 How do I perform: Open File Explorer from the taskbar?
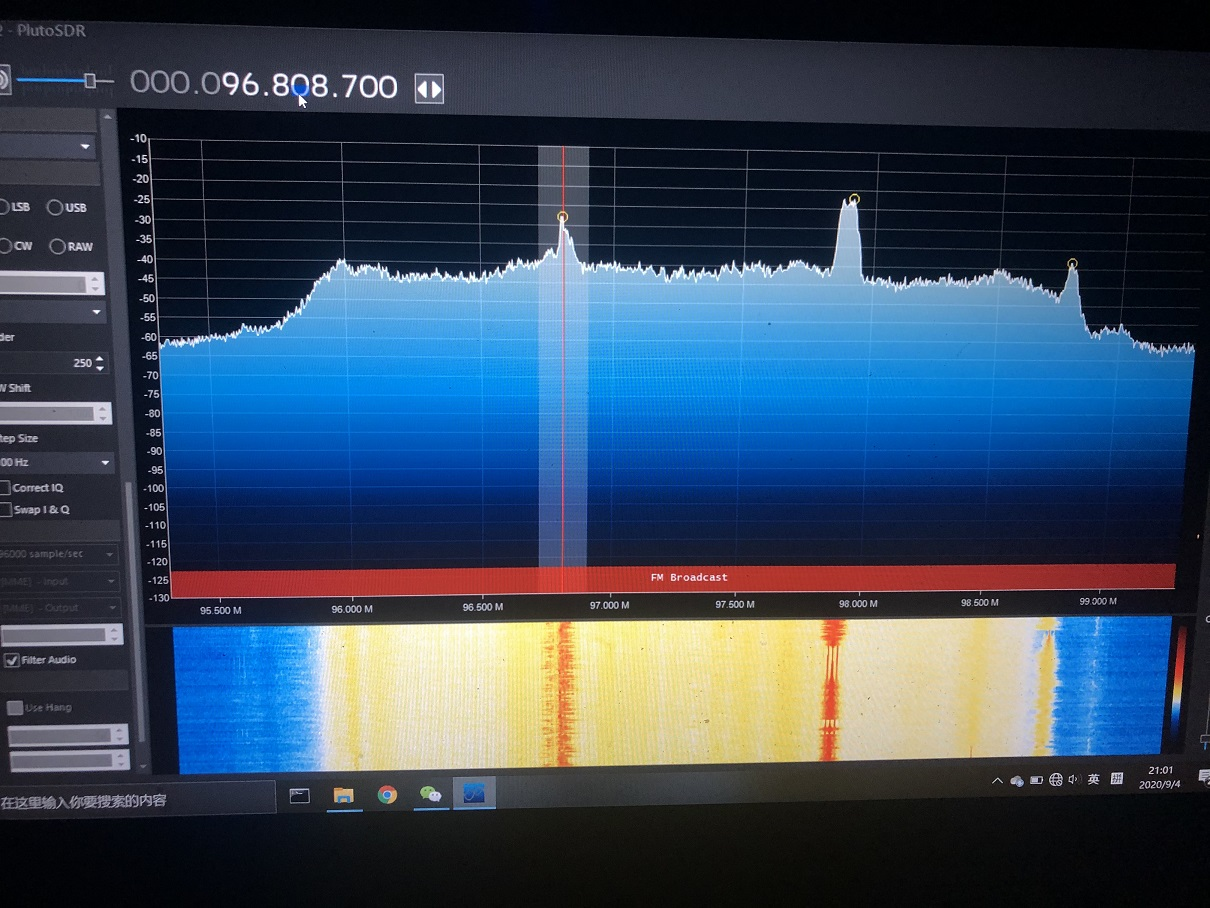(x=345, y=795)
